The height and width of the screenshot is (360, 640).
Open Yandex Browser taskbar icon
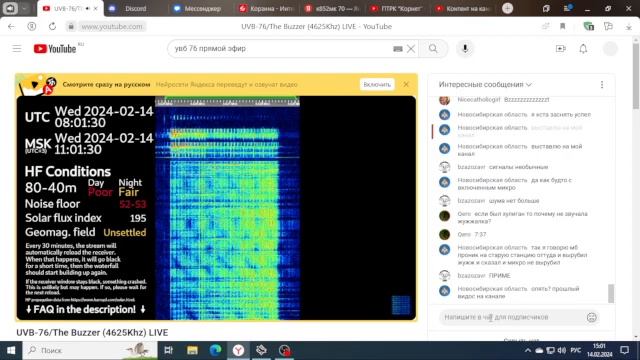(238, 350)
